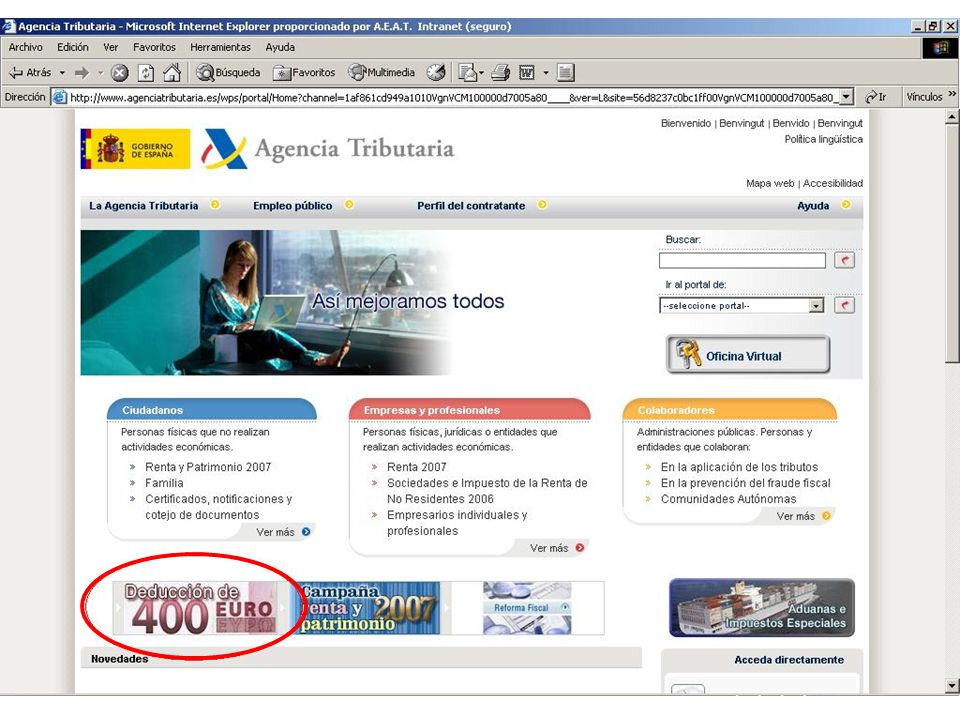Open the Ayuda menu in menu bar

280,47
